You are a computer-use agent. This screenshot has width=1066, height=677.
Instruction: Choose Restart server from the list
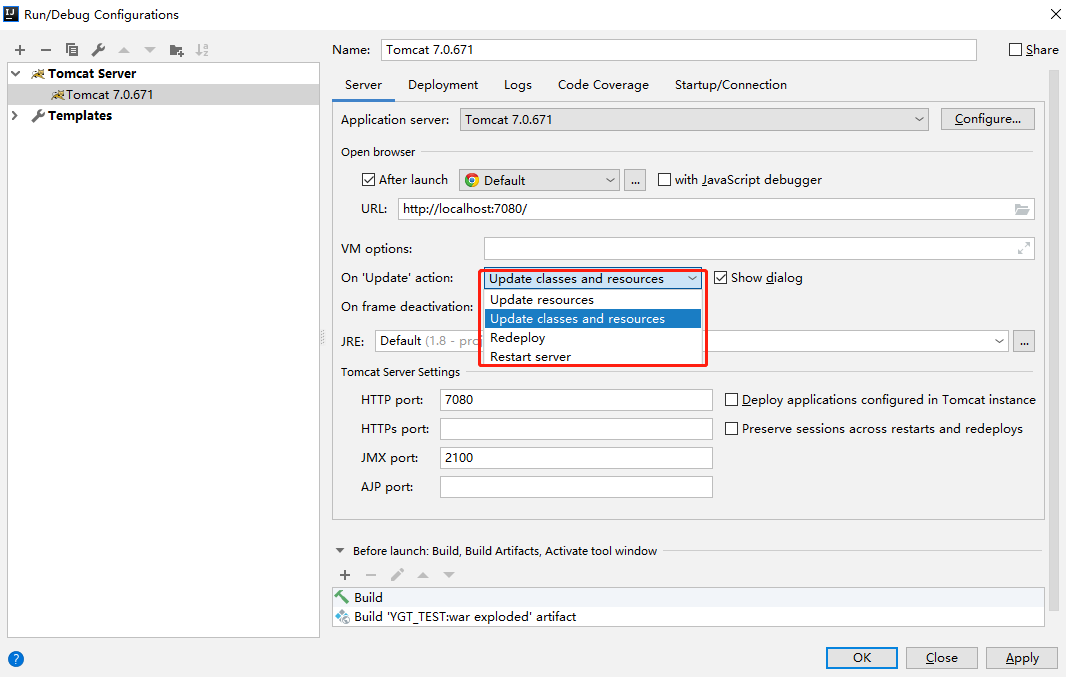tap(593, 357)
